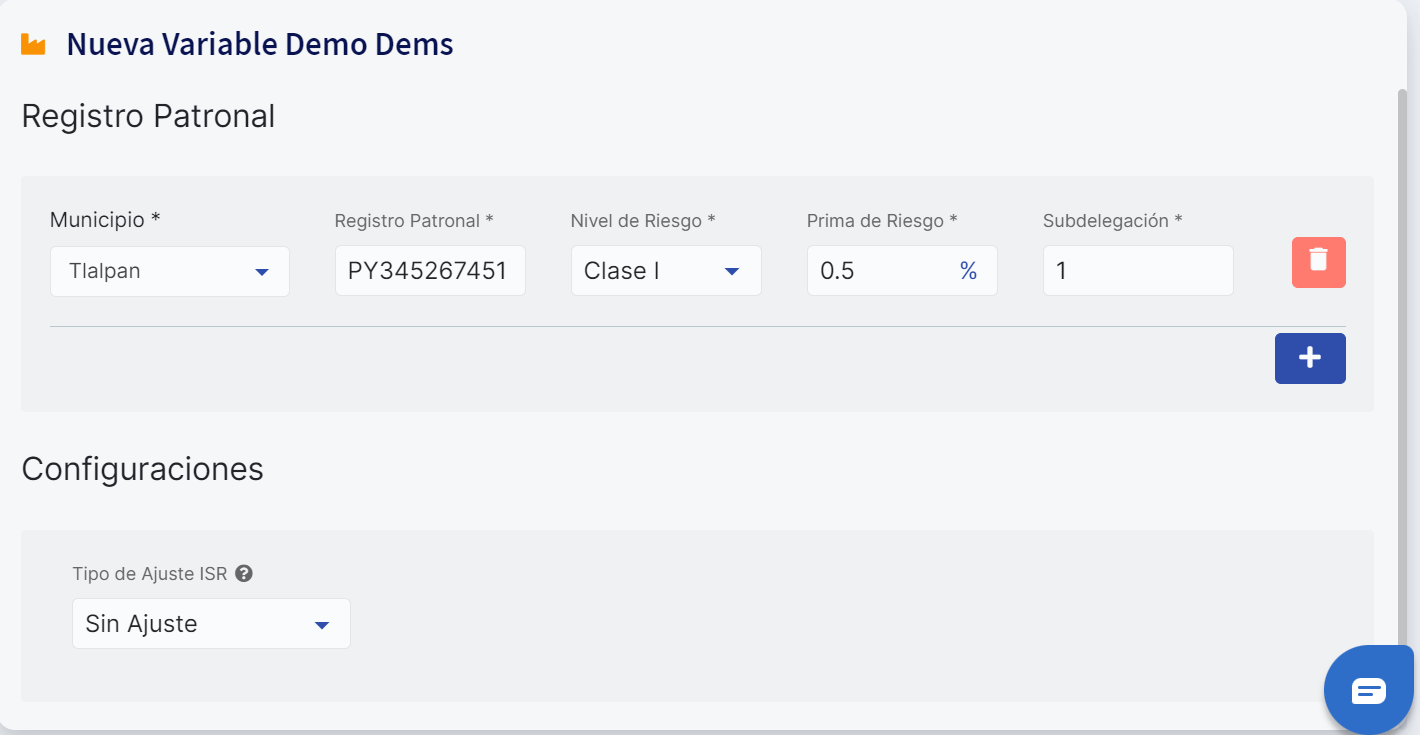1420x735 pixels.
Task: Select the Tlalpan value in the Municipio field
Action: tap(105, 271)
